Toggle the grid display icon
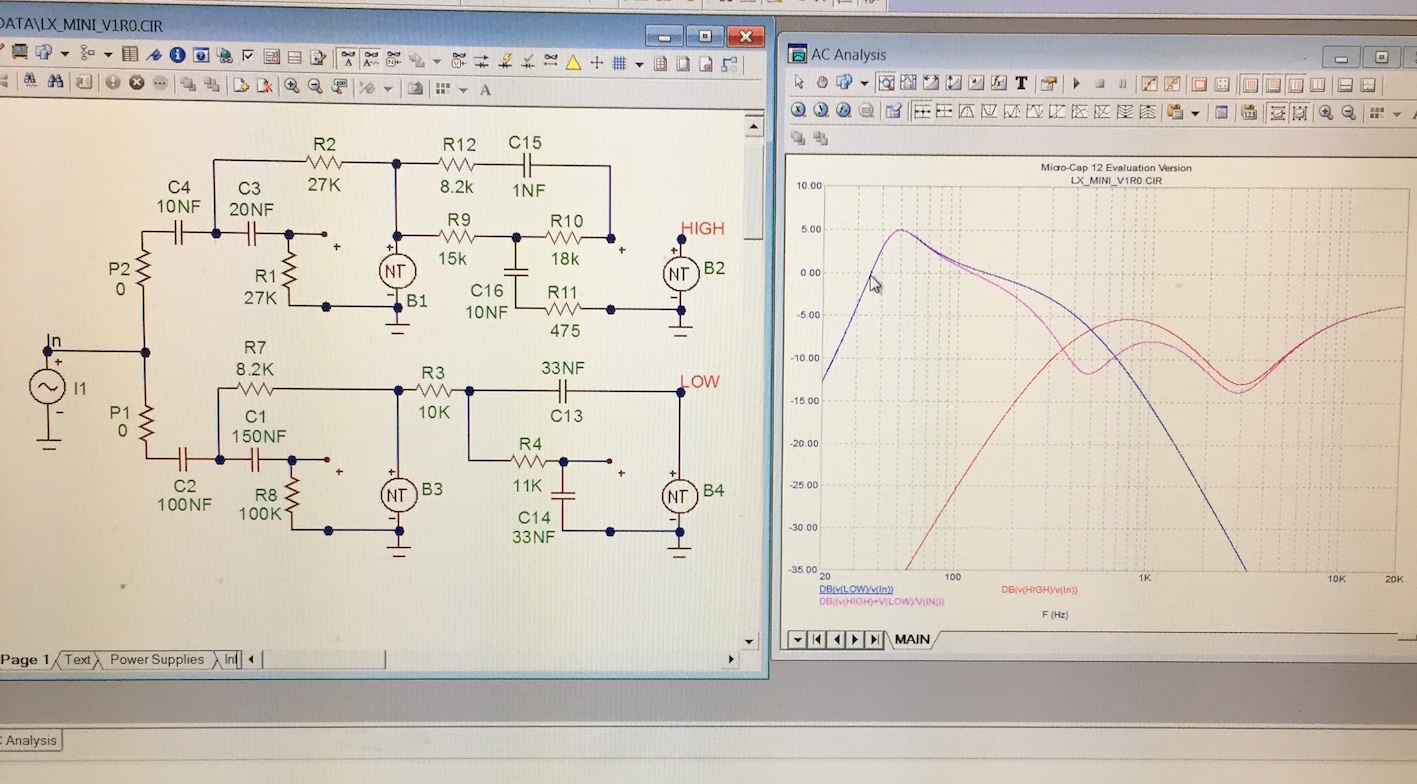 [x=619, y=62]
